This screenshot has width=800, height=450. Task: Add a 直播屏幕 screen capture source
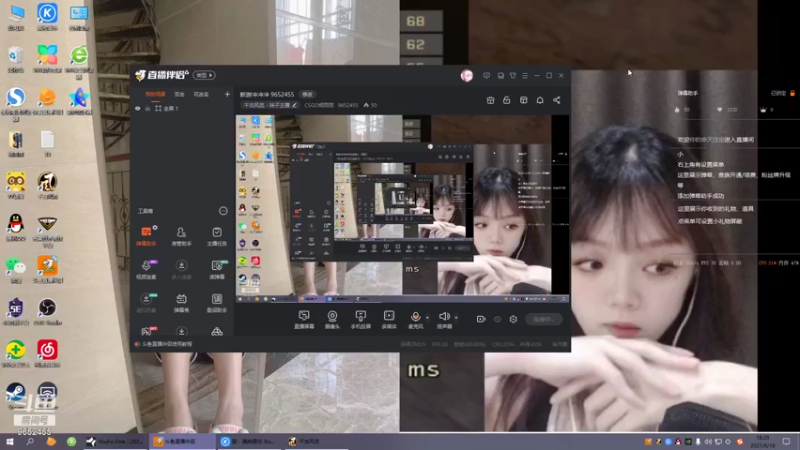pyautogui.click(x=304, y=319)
